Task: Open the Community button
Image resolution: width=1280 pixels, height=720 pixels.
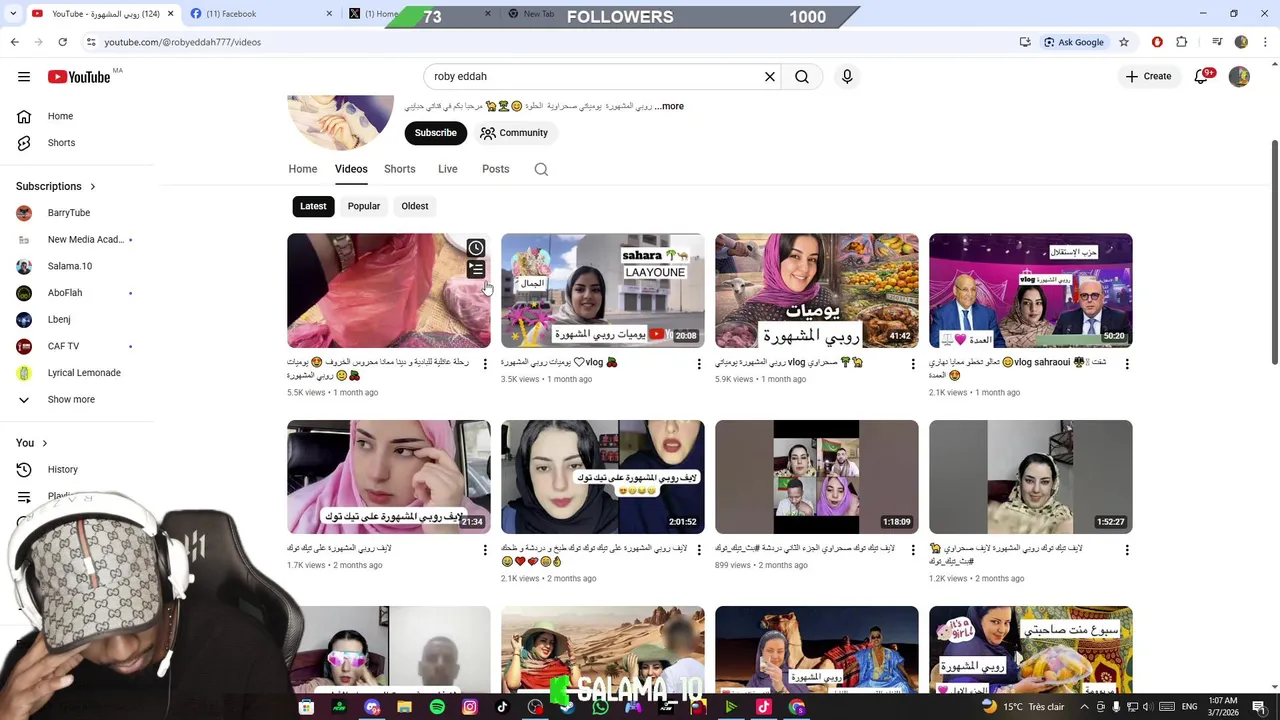Action: (x=514, y=133)
